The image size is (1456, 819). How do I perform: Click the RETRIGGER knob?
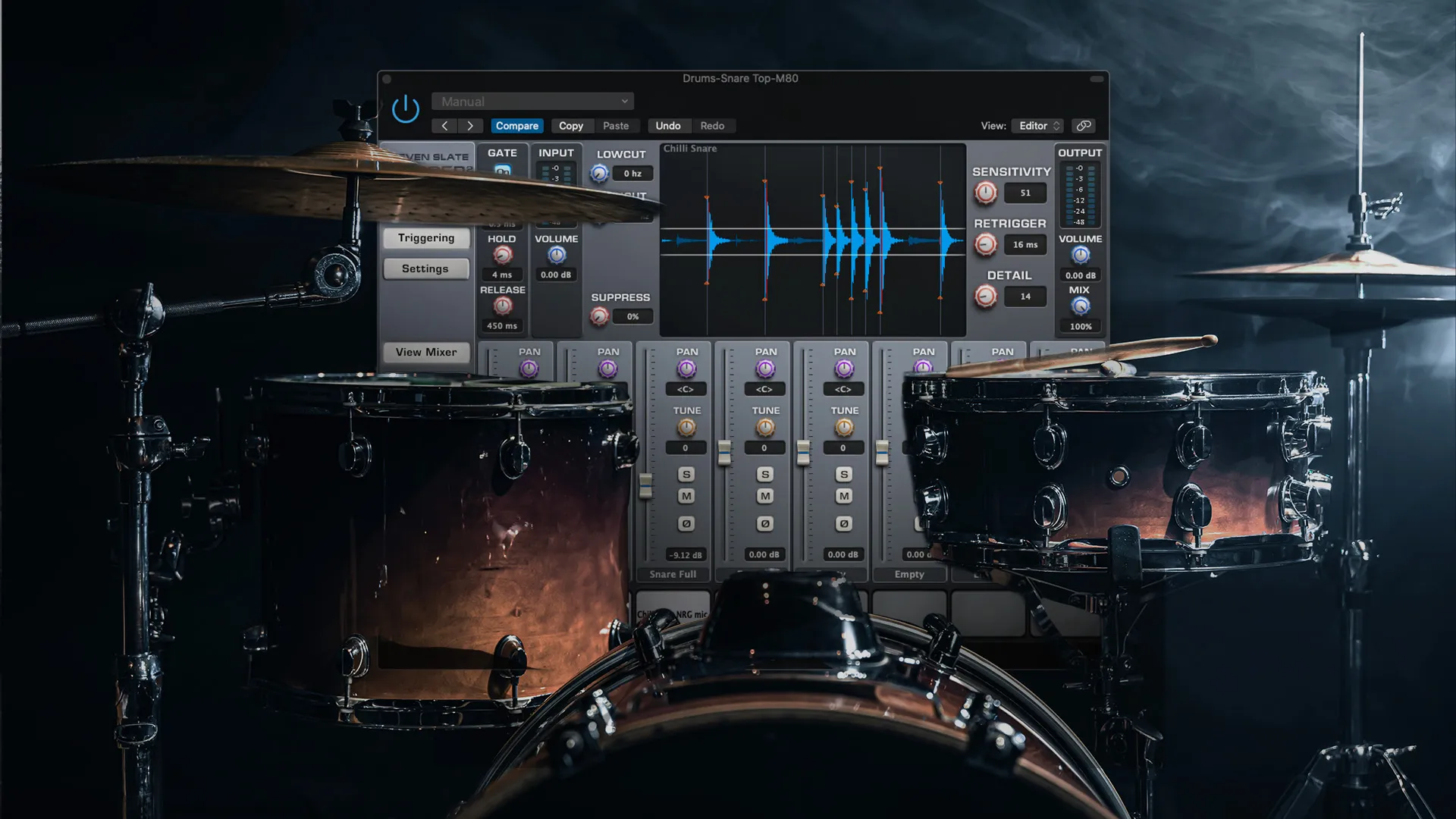click(x=986, y=244)
